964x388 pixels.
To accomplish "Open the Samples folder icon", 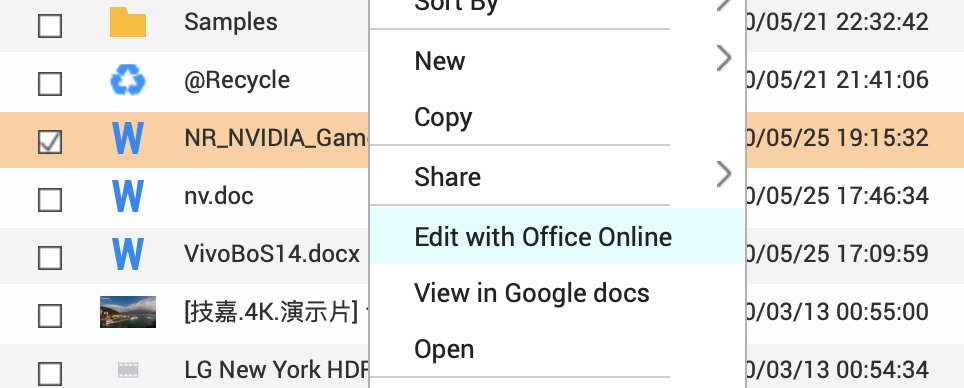I will point(128,22).
